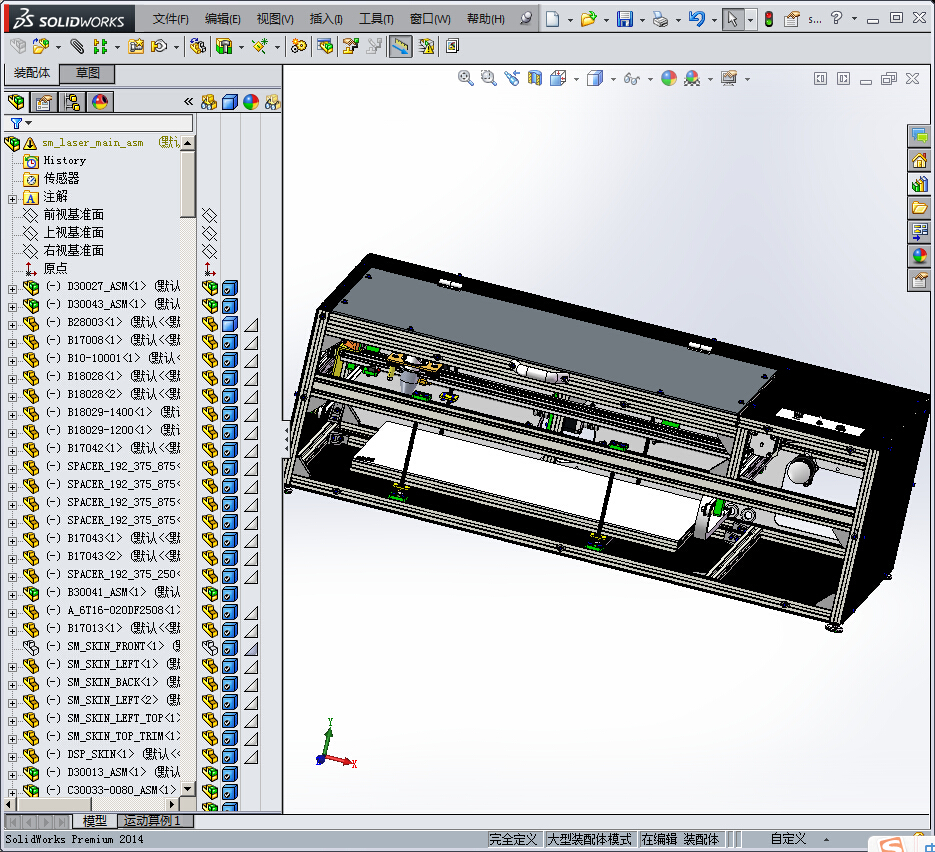Click the Edit Appearance color ball

(x=669, y=78)
